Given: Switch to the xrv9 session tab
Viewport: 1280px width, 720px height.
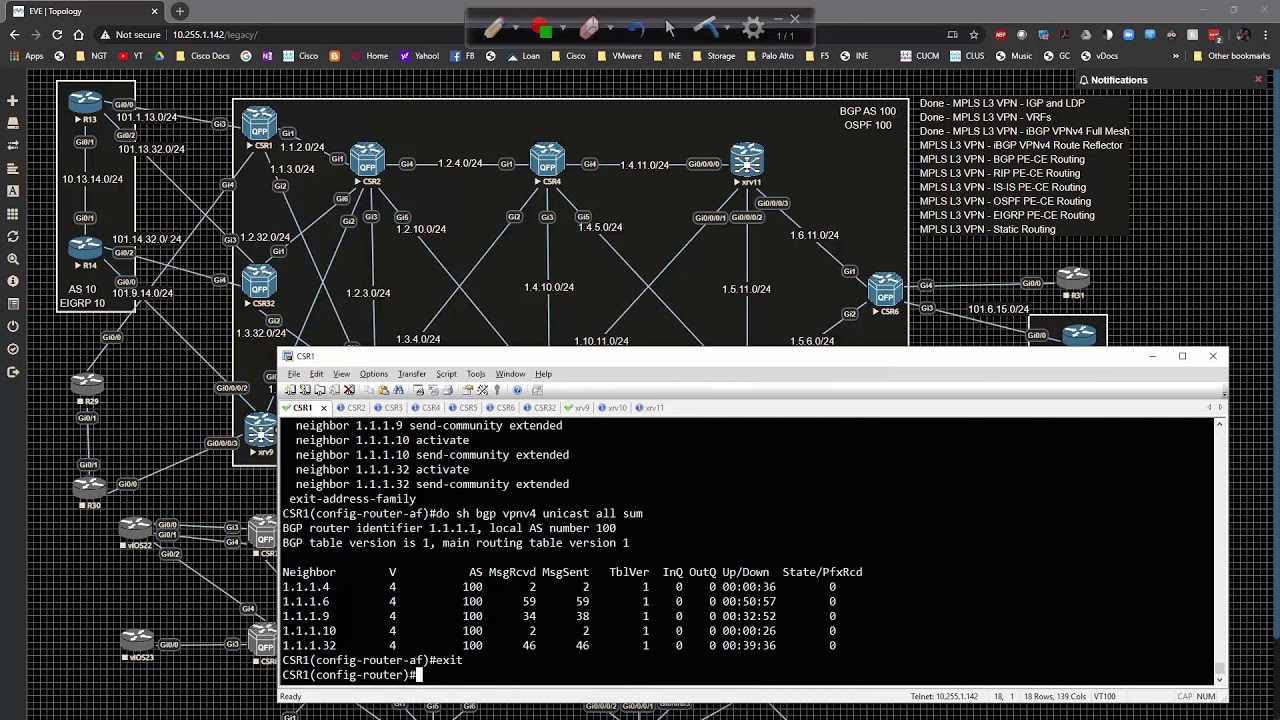Looking at the screenshot, I should (578, 408).
